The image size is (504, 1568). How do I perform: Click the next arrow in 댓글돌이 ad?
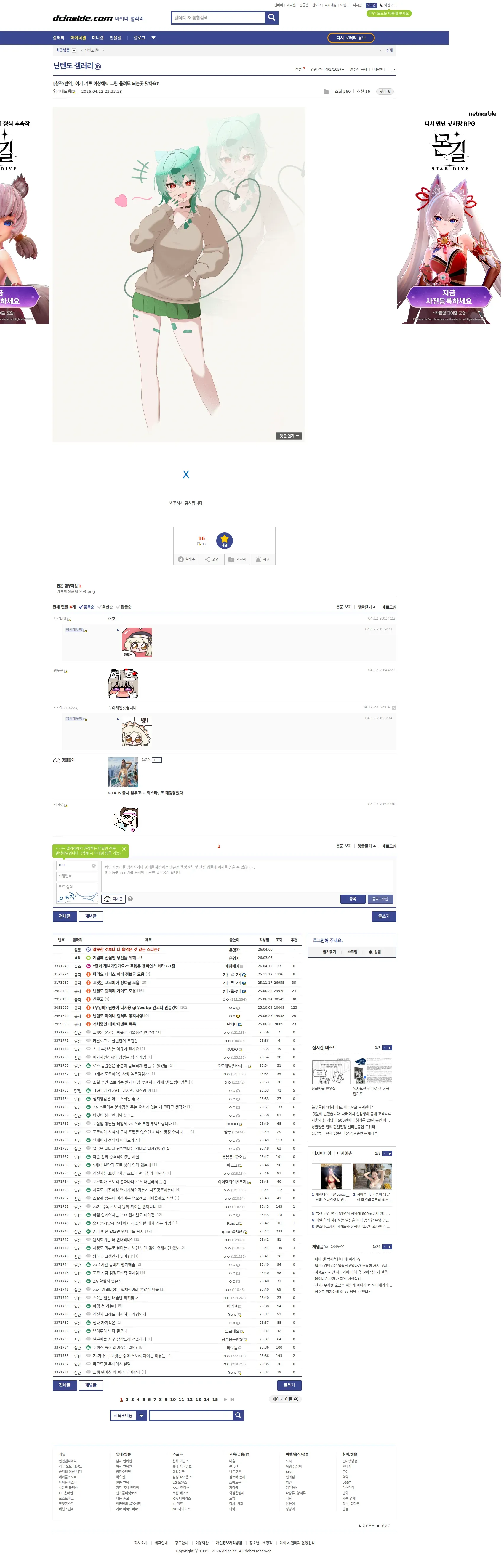(159, 760)
